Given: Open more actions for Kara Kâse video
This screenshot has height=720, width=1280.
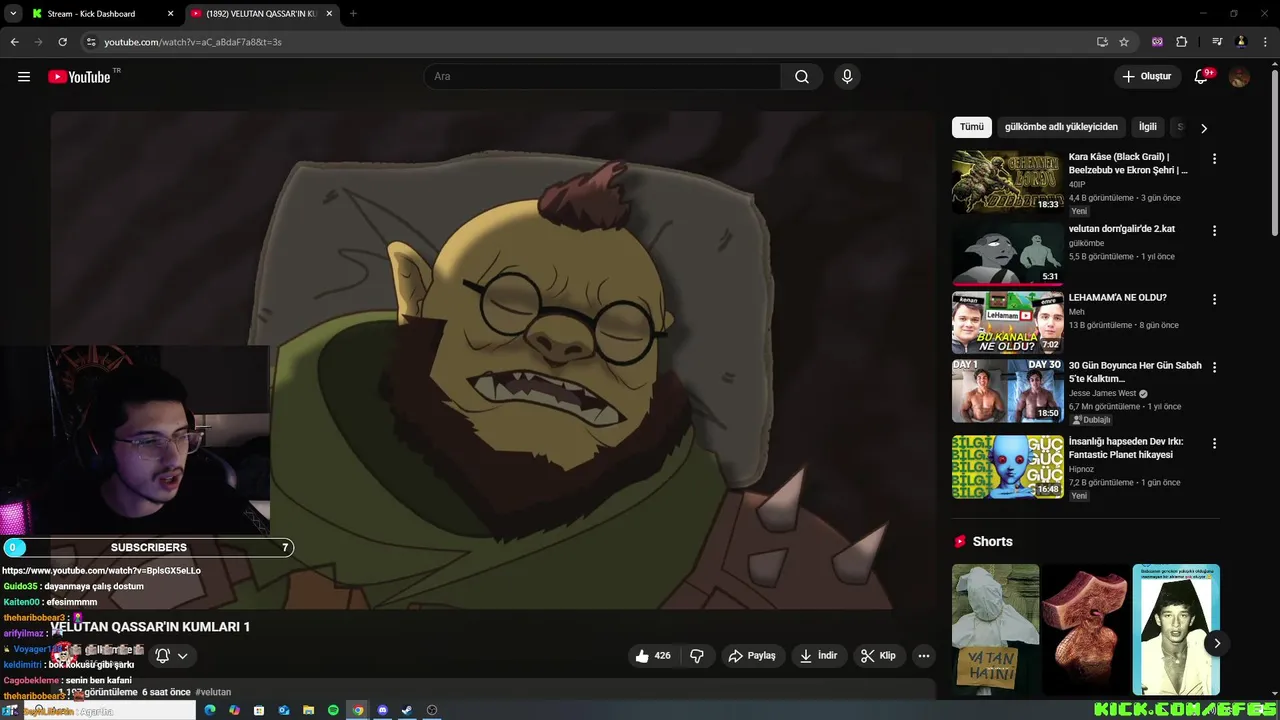Looking at the screenshot, I should pyautogui.click(x=1214, y=159).
